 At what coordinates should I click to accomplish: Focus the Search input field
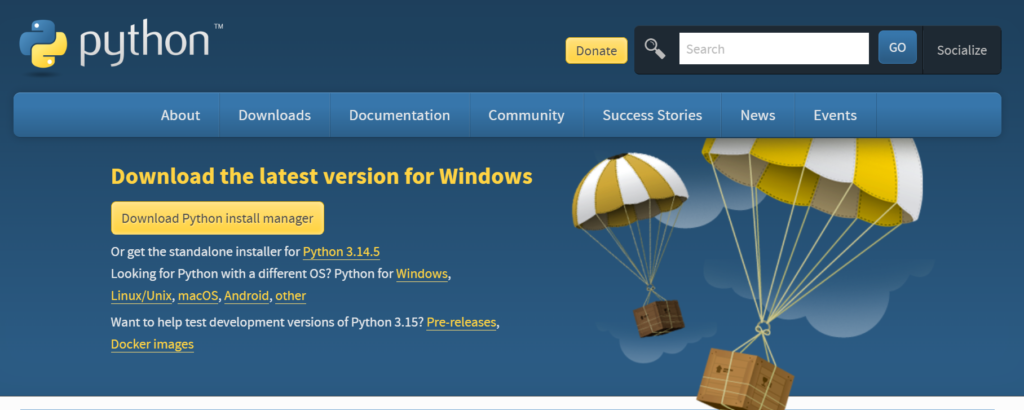pyautogui.click(x=774, y=49)
